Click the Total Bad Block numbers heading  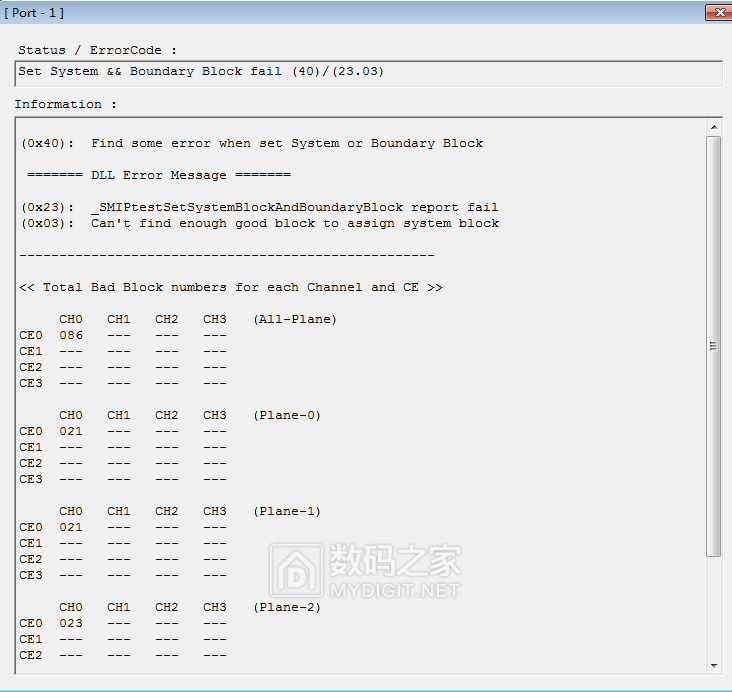[231, 287]
